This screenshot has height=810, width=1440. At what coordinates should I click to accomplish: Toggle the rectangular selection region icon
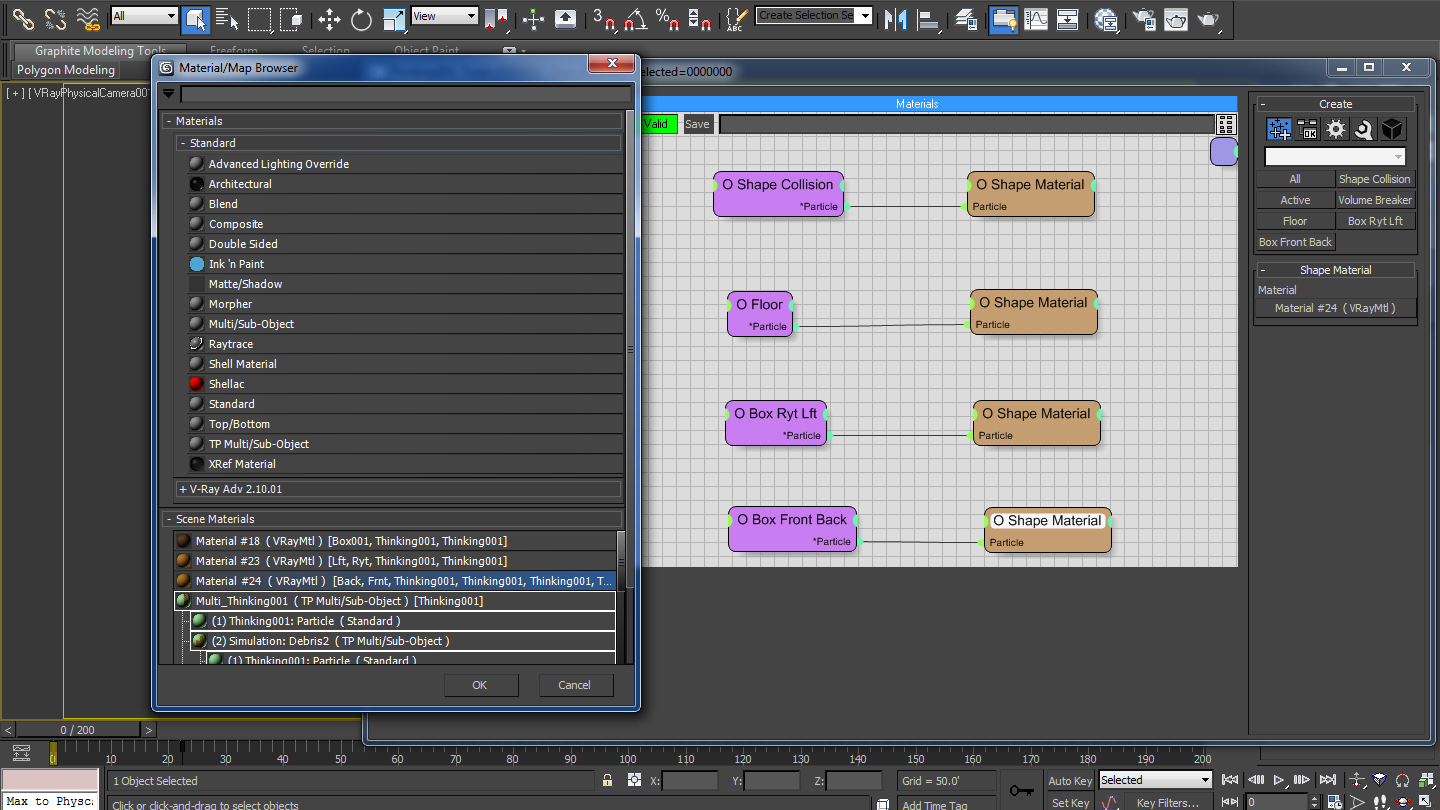259,18
